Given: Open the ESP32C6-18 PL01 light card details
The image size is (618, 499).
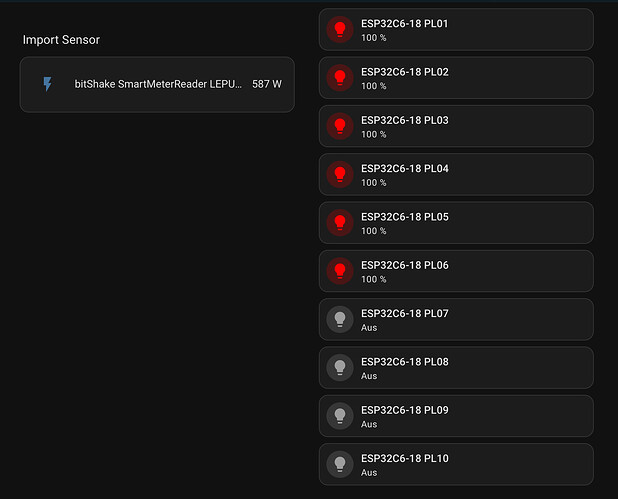Looking at the screenshot, I should [x=456, y=30].
